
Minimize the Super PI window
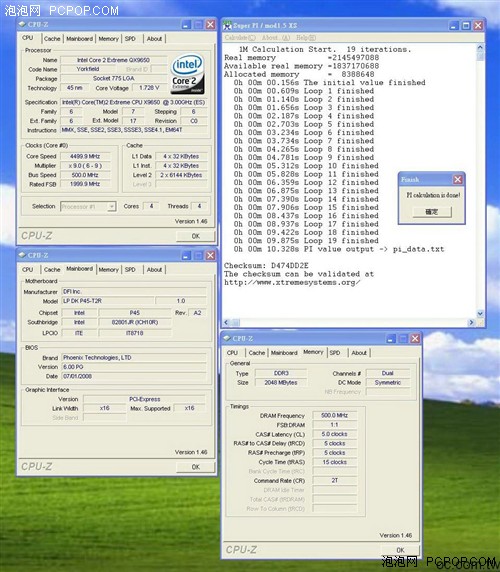[454, 26]
